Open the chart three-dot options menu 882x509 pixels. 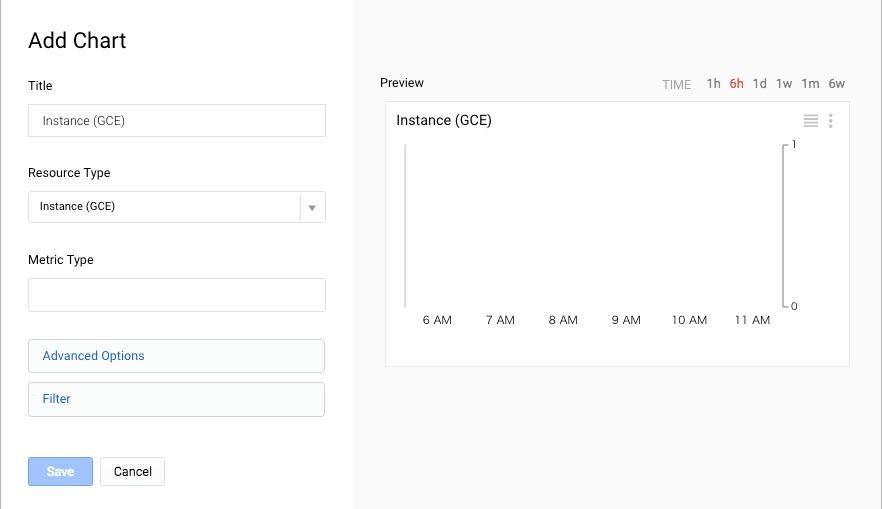pos(831,120)
